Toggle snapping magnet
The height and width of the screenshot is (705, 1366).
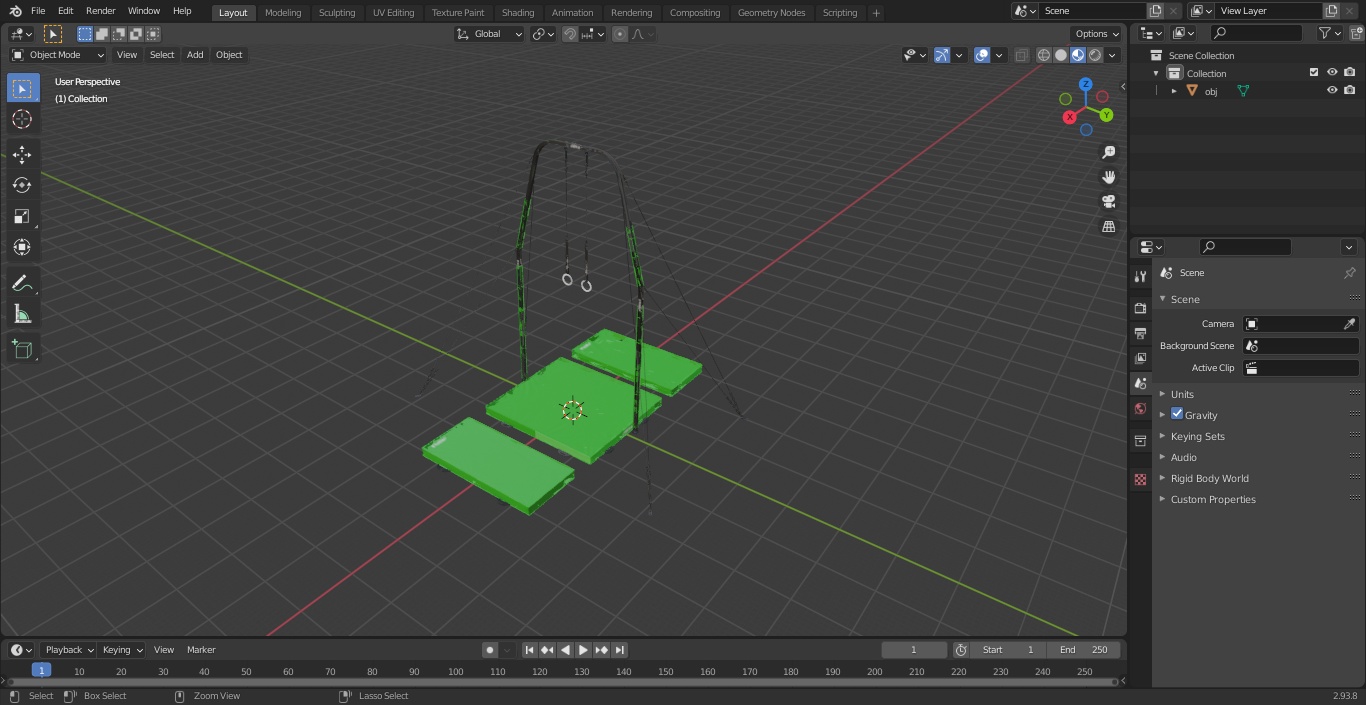(570, 34)
